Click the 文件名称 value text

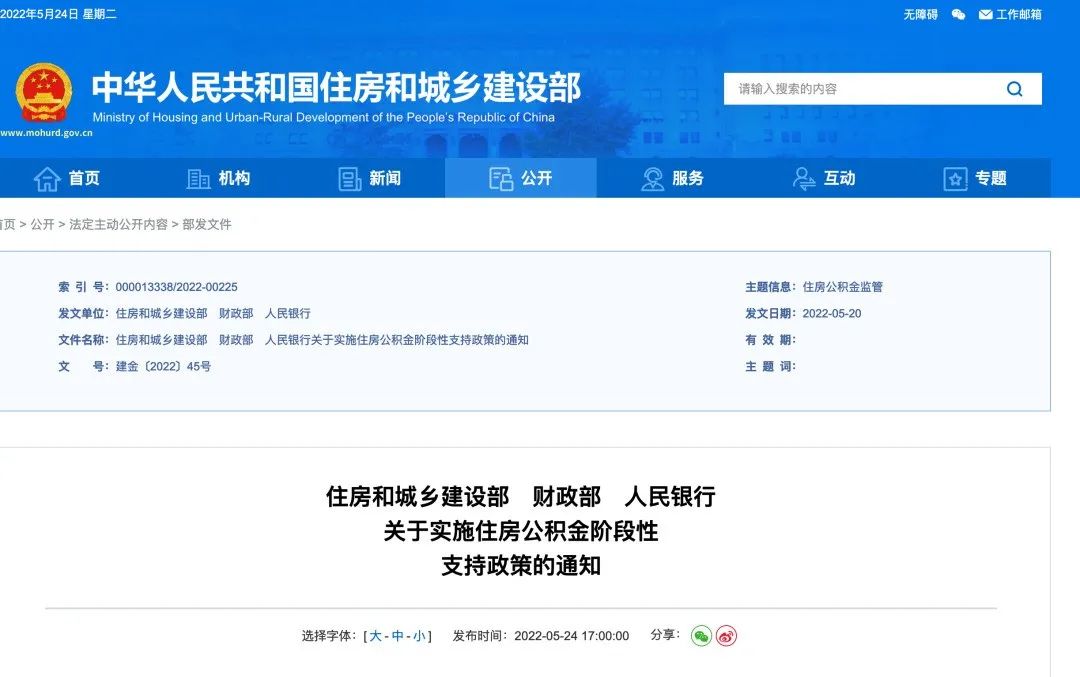[x=322, y=340]
